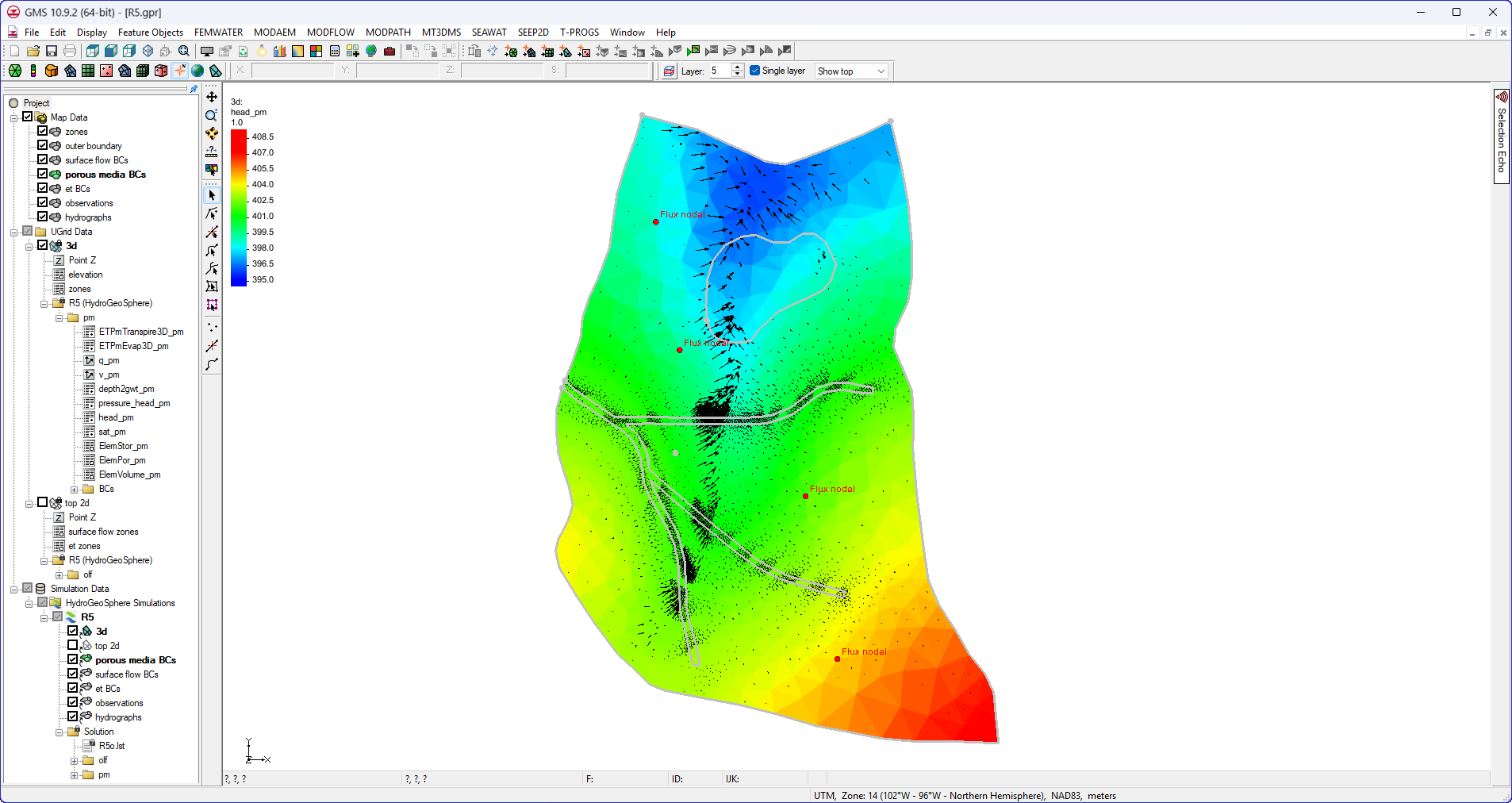Click the Save file icon
This screenshot has height=803, width=1512.
[x=52, y=52]
